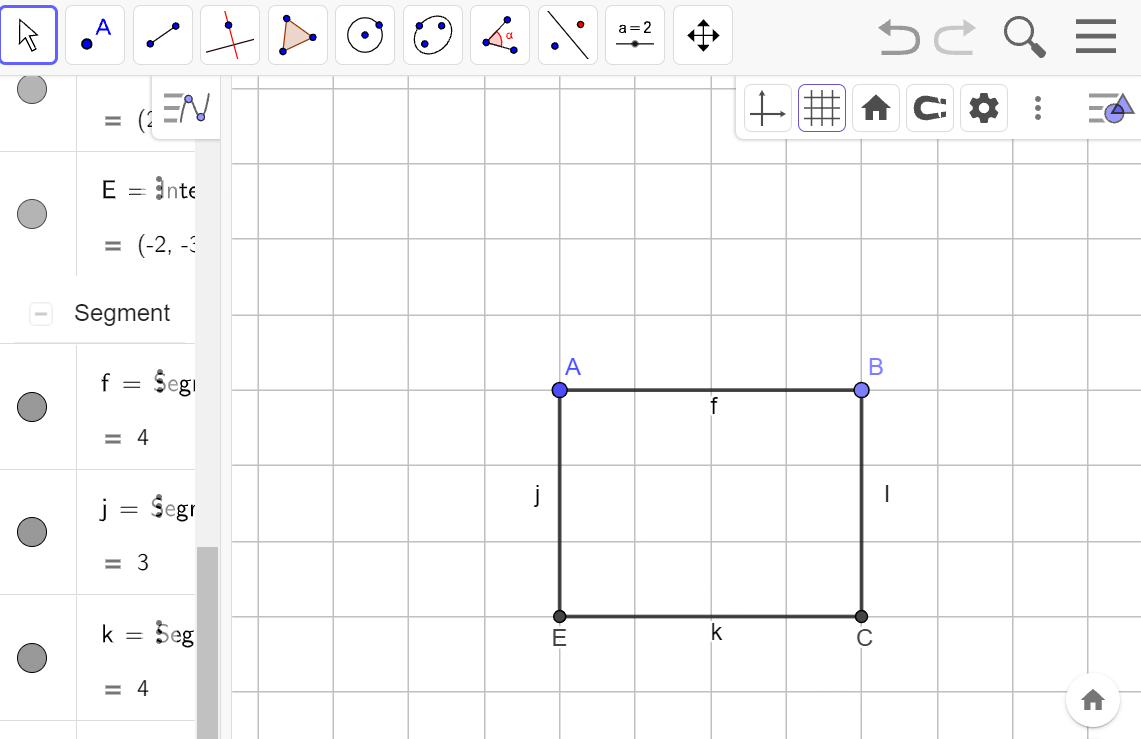Toggle visibility of segment j
The height and width of the screenshot is (739, 1141).
click(32, 532)
